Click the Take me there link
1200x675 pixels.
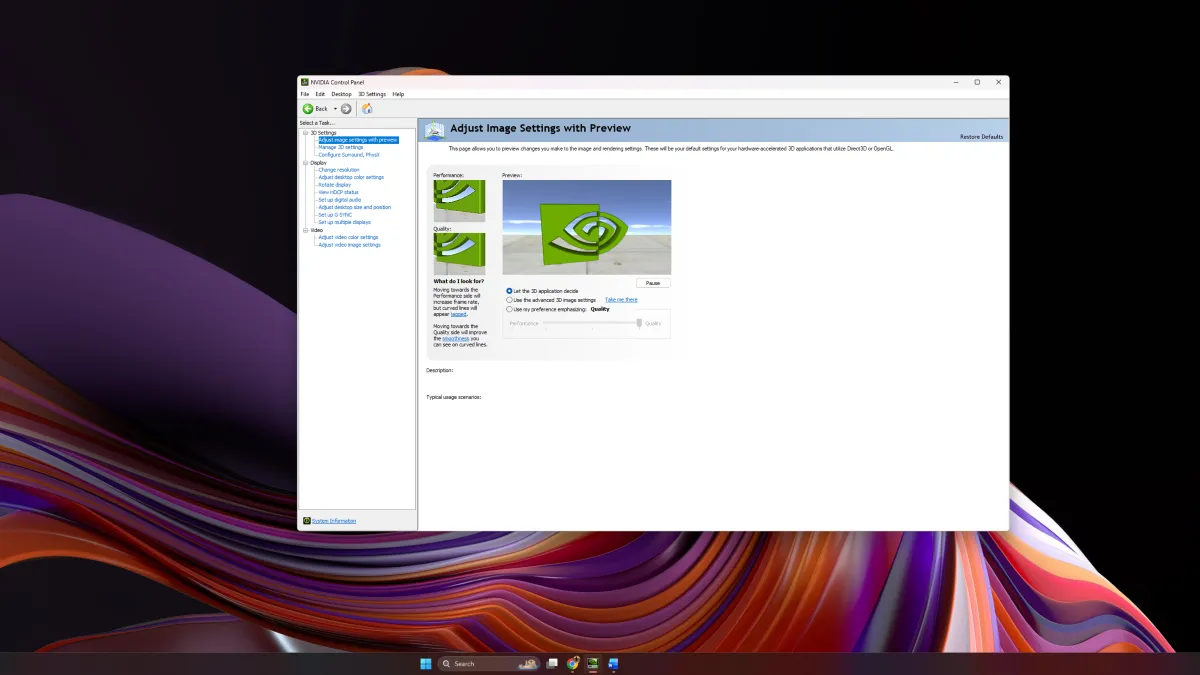tap(621, 300)
